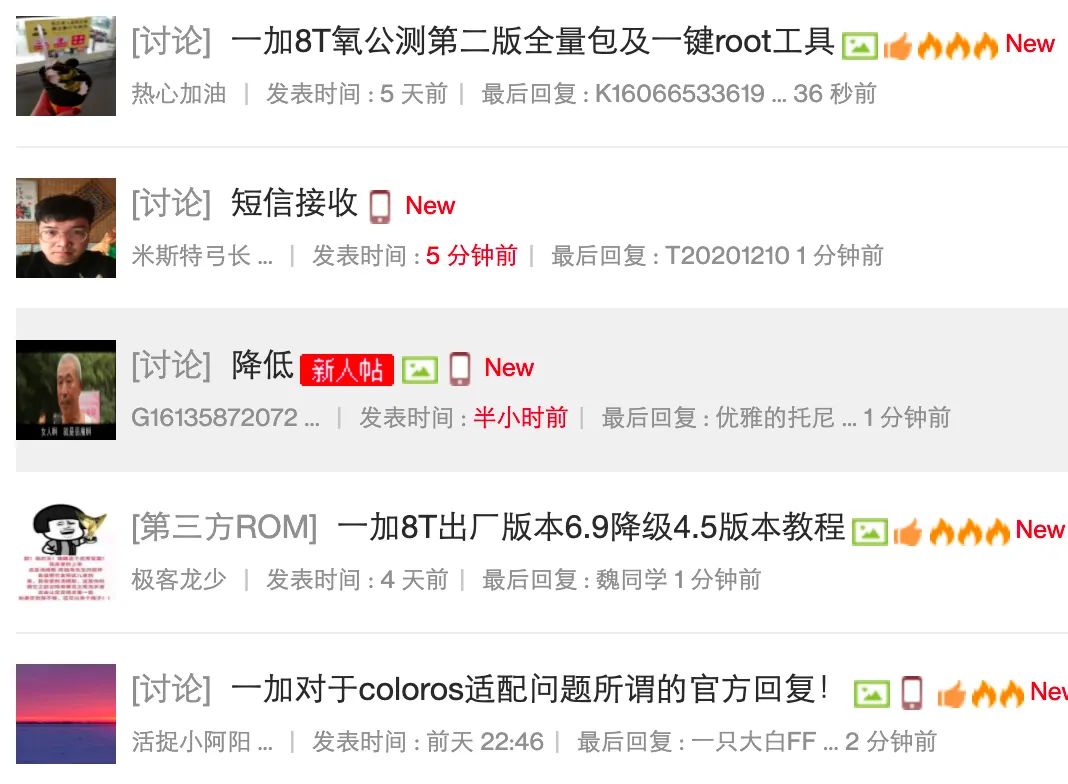
Task: Select the [第三方ROM] category tag
Action: point(225,527)
